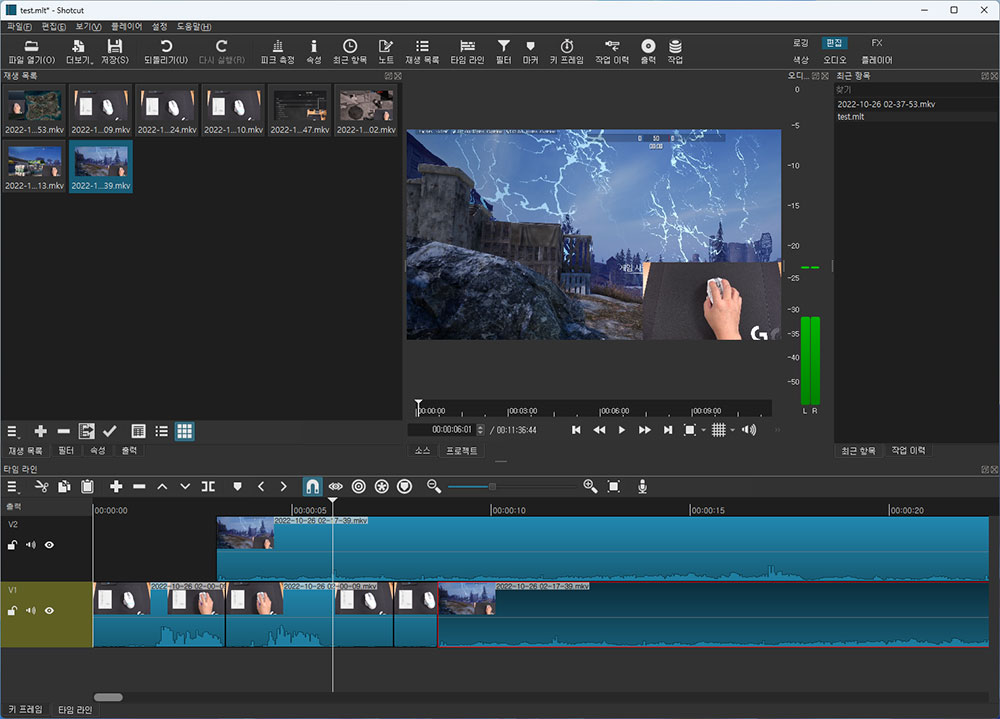Open the 마커 markers panel
The image size is (1000, 719).
click(531, 52)
